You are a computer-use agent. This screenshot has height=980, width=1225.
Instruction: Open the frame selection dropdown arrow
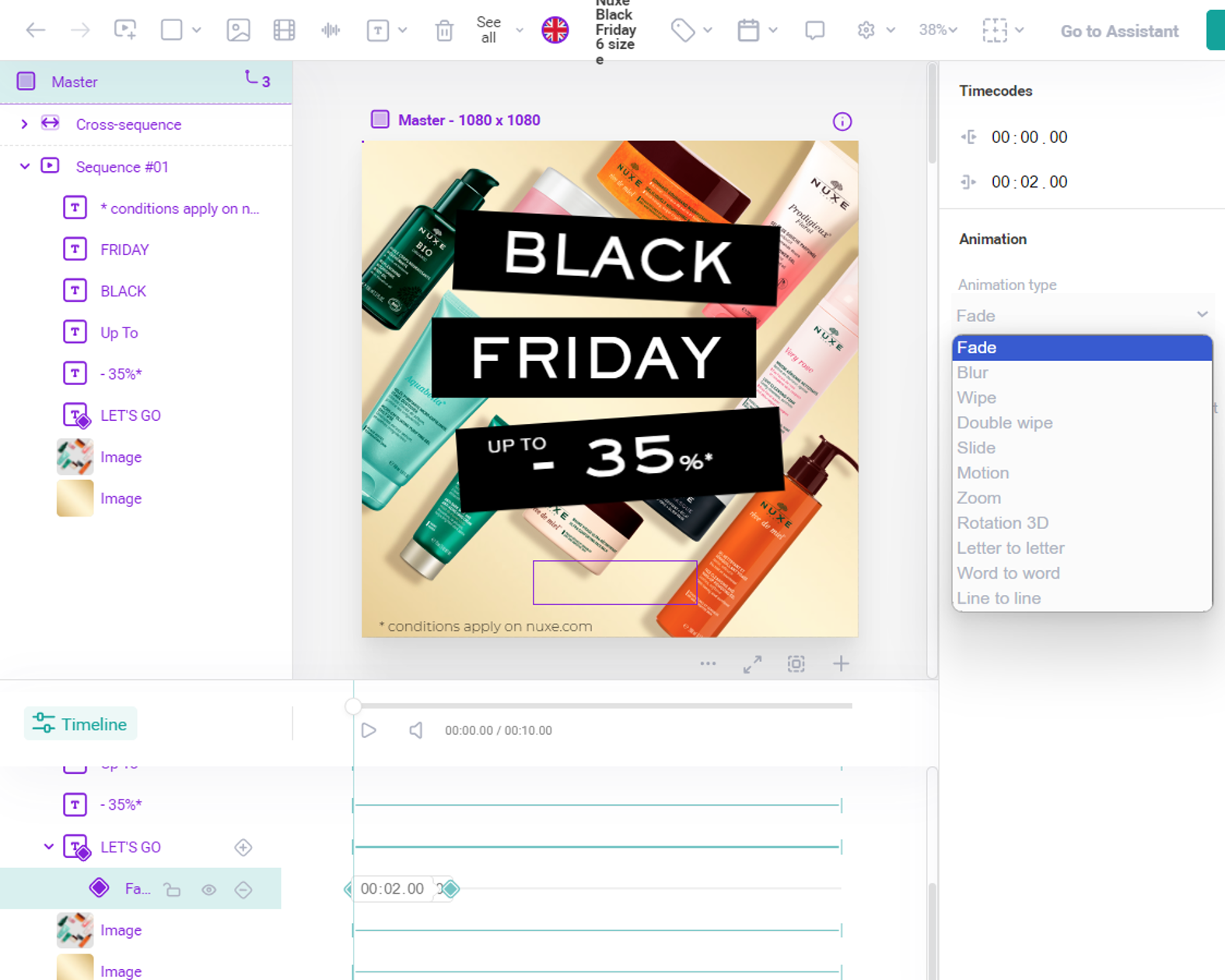[x=1020, y=30]
